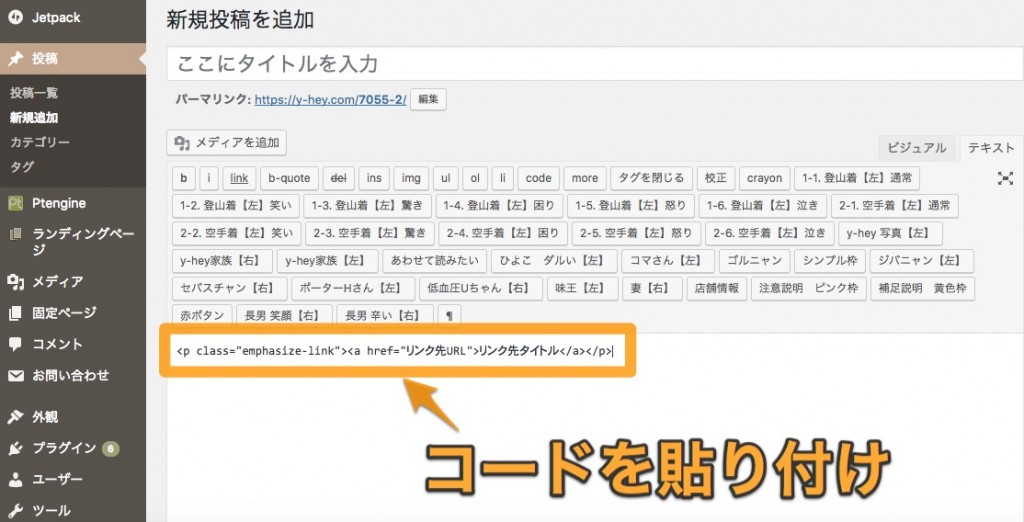Click 赤ボタン quicktag button
The height and width of the screenshot is (522, 1024).
202,316
